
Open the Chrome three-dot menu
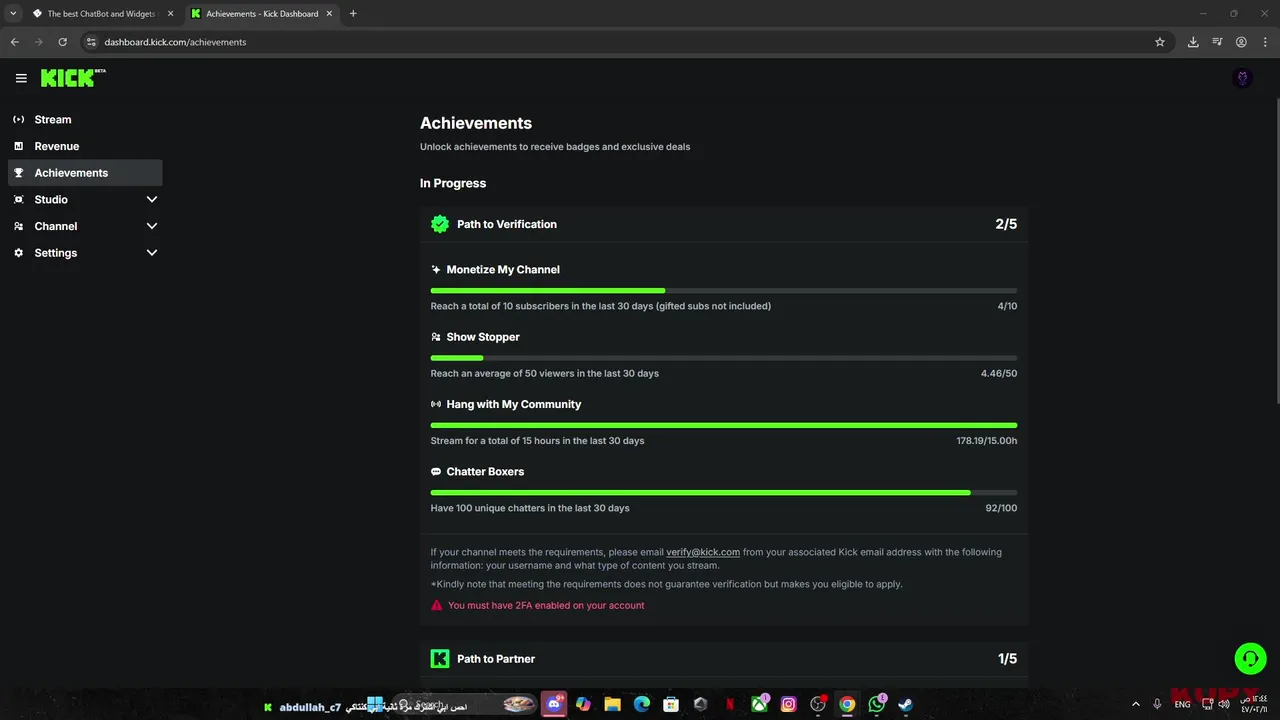(1265, 42)
